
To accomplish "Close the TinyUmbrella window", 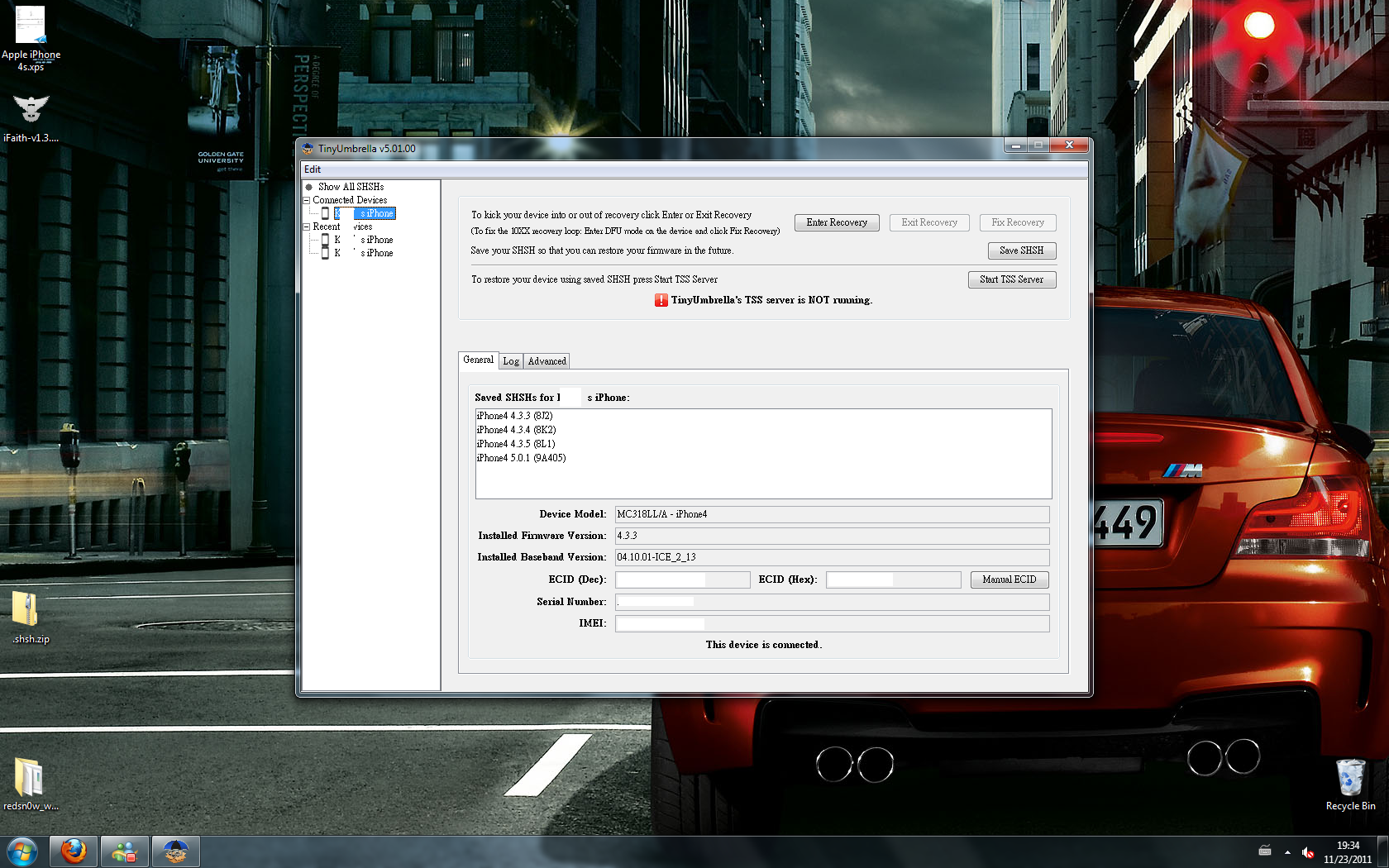I will (1069, 145).
